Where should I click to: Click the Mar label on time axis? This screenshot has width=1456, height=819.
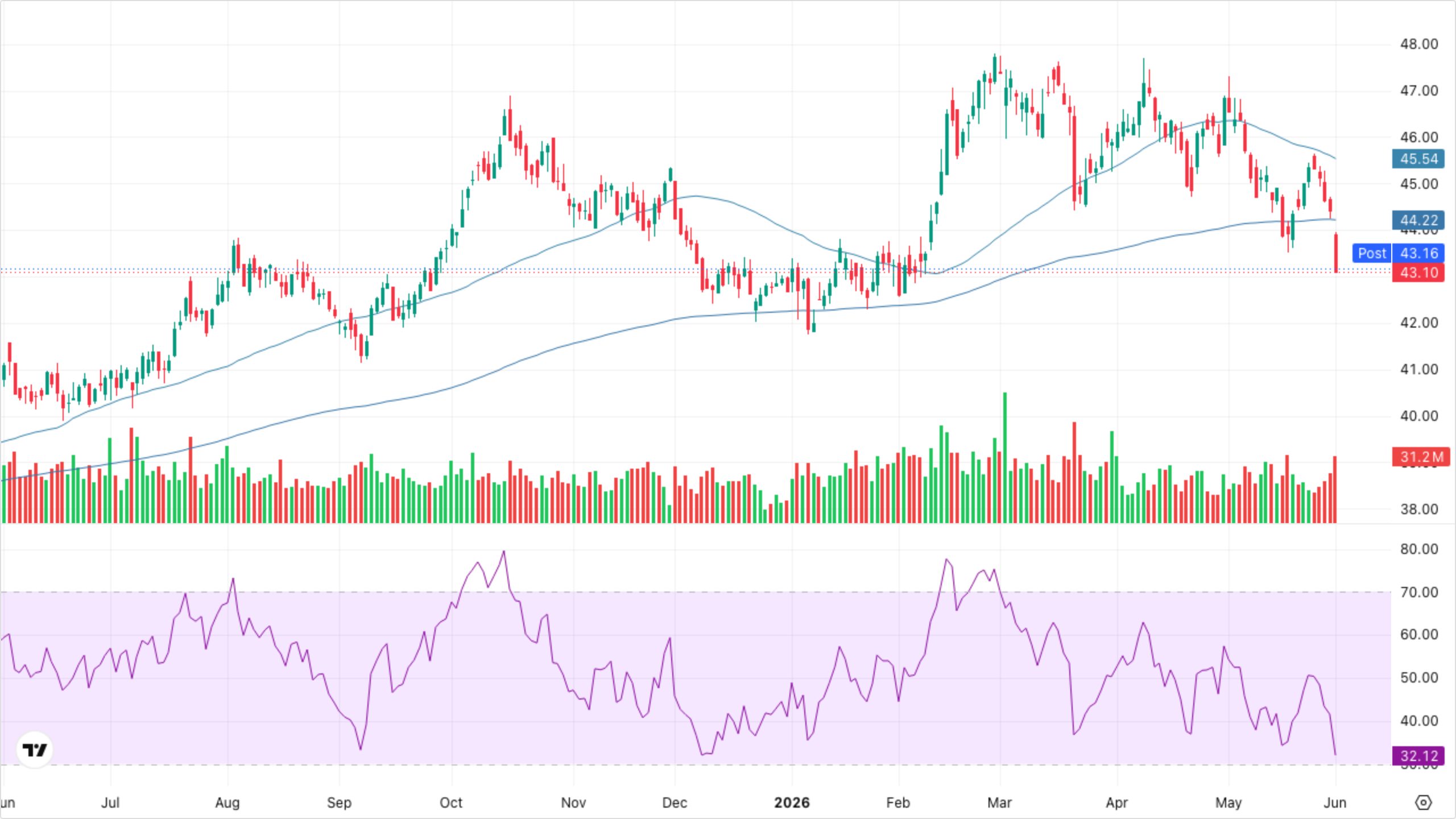click(x=999, y=803)
